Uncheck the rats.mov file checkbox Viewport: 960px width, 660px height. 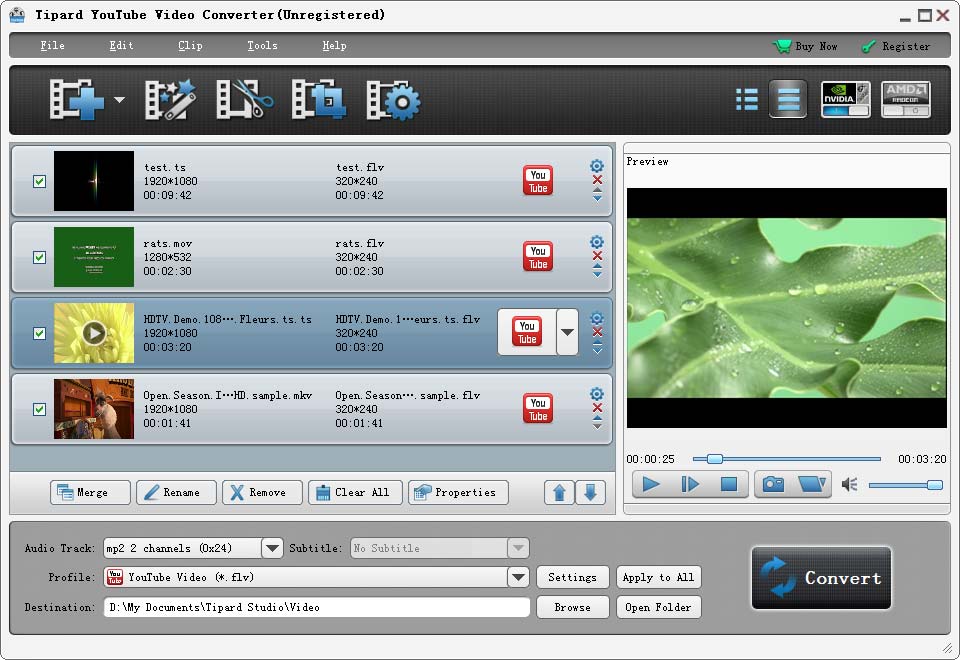[40, 257]
